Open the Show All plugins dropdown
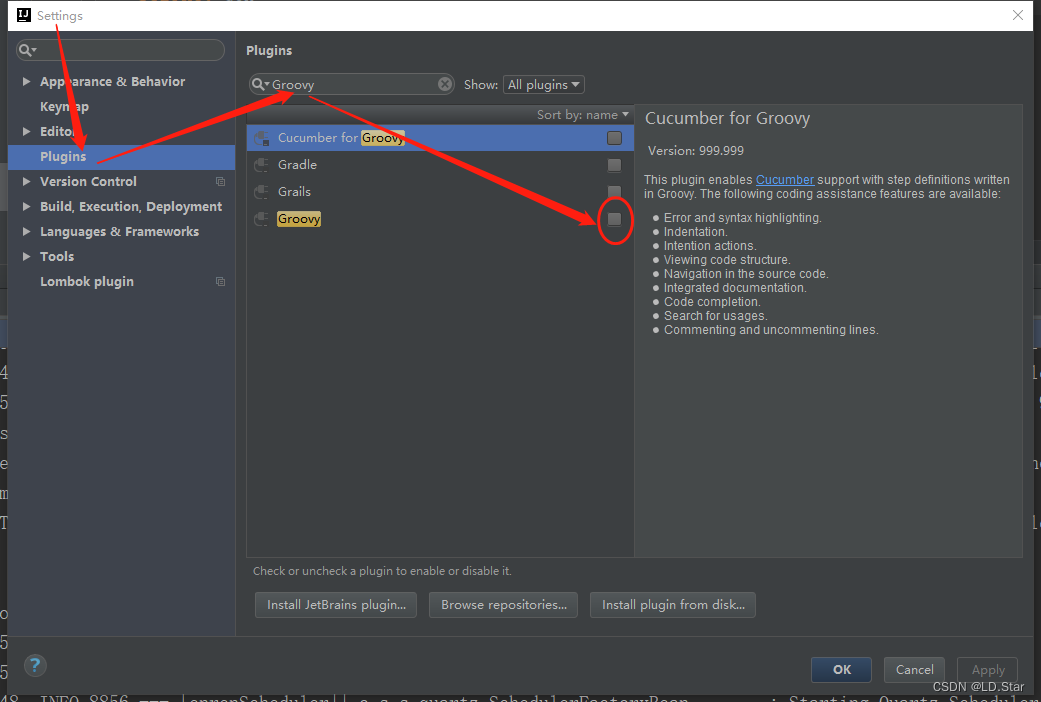The width and height of the screenshot is (1041, 702). [x=544, y=84]
